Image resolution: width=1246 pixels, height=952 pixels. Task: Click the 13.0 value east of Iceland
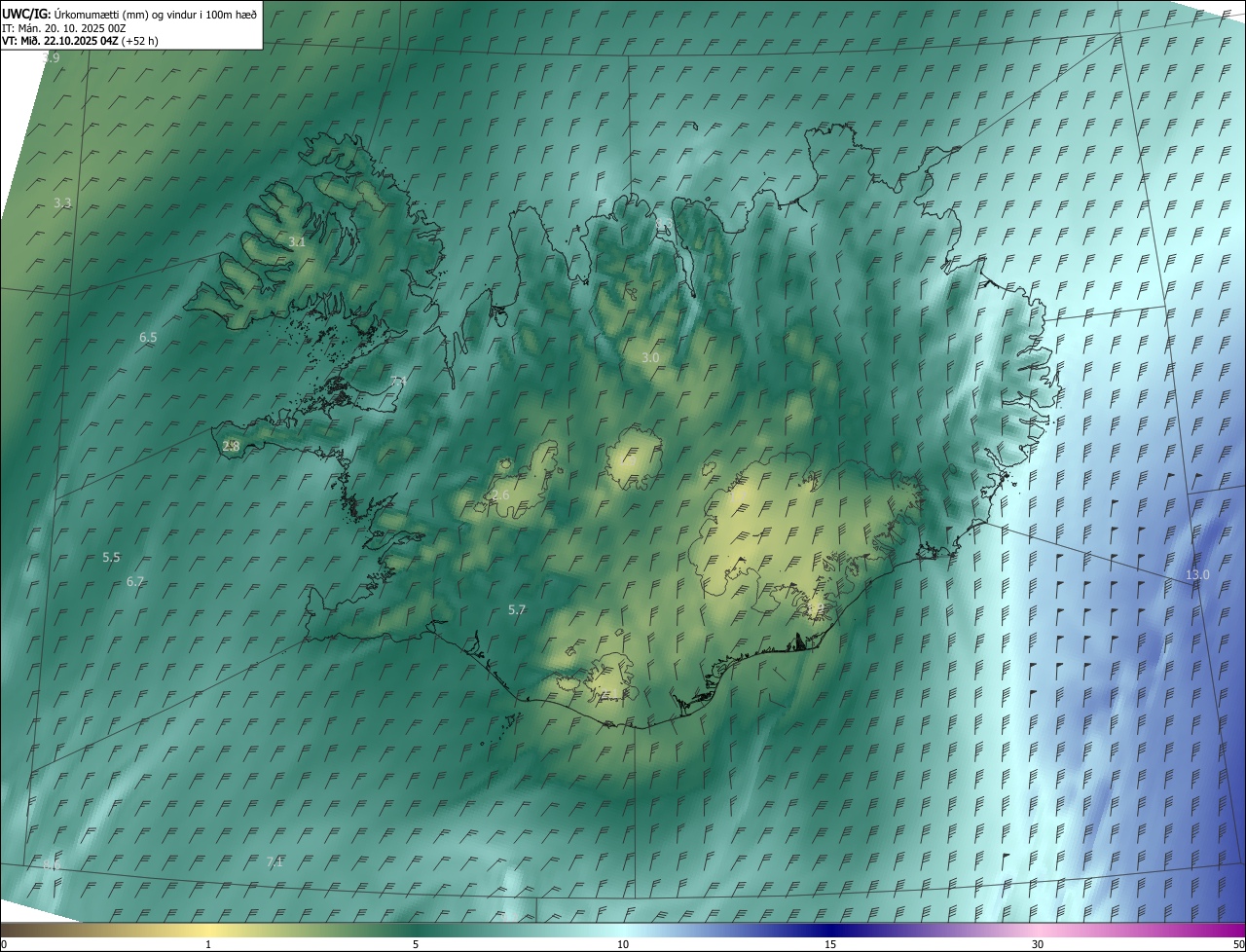[x=1197, y=575]
